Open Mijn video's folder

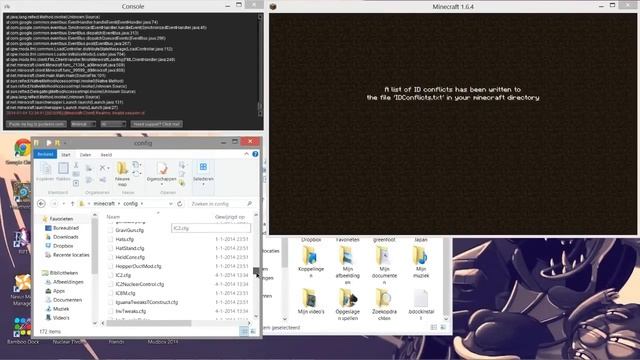pyautogui.click(x=311, y=301)
